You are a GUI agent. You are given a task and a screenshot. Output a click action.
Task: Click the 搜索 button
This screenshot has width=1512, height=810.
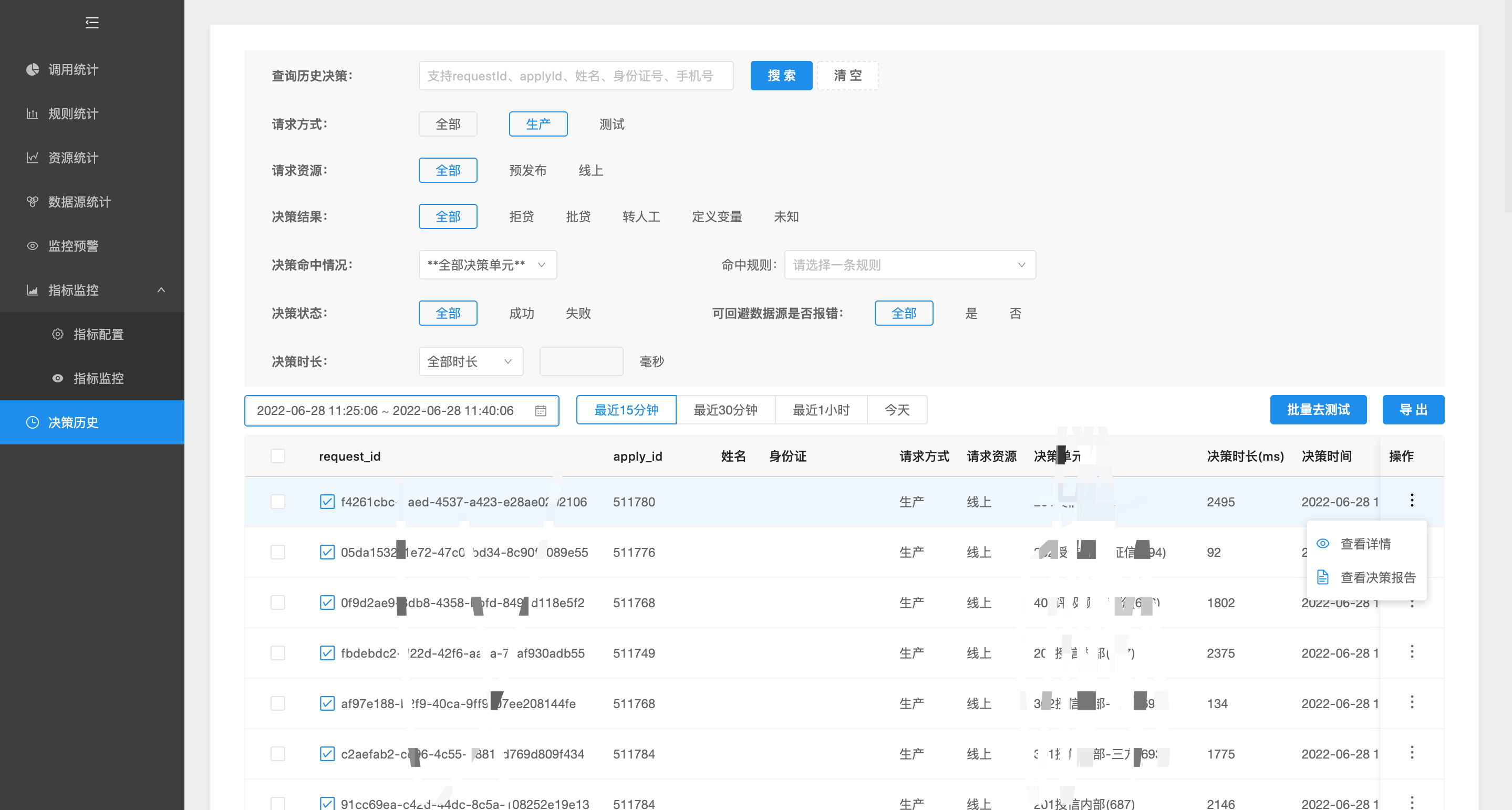pos(781,76)
